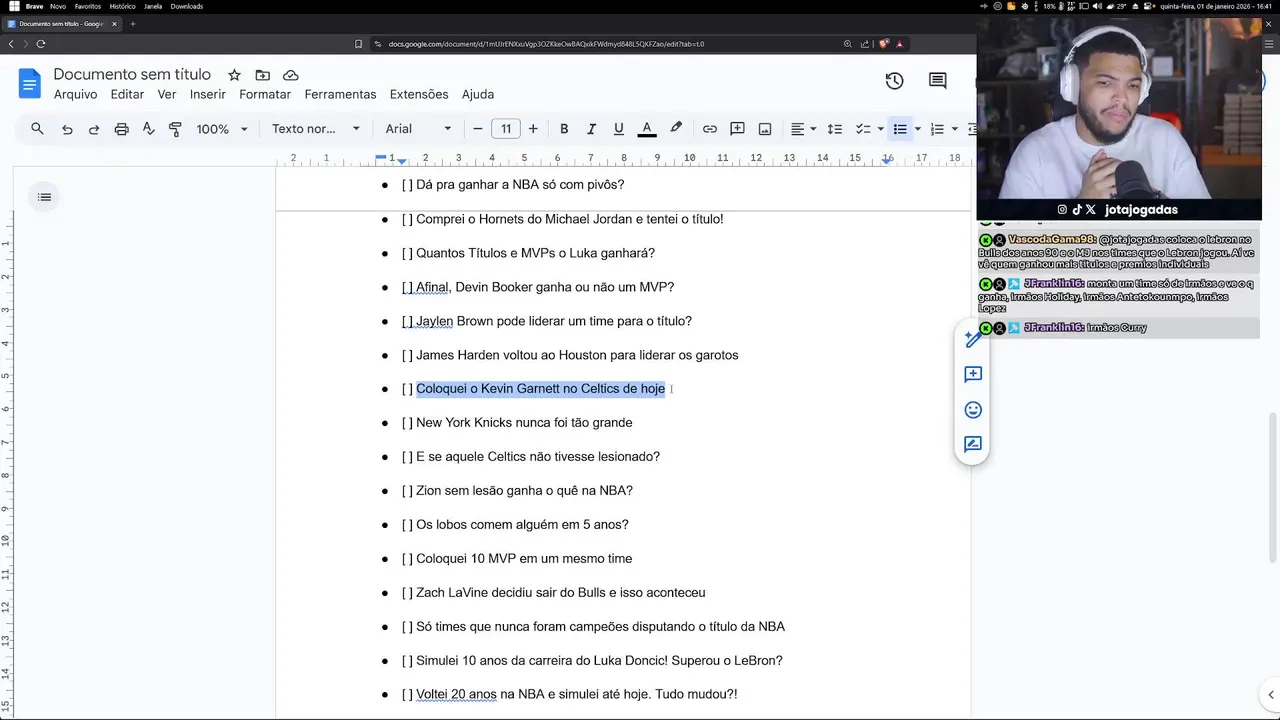Toggle underline formatting
Viewport: 1280px width, 720px height.
[x=618, y=129]
